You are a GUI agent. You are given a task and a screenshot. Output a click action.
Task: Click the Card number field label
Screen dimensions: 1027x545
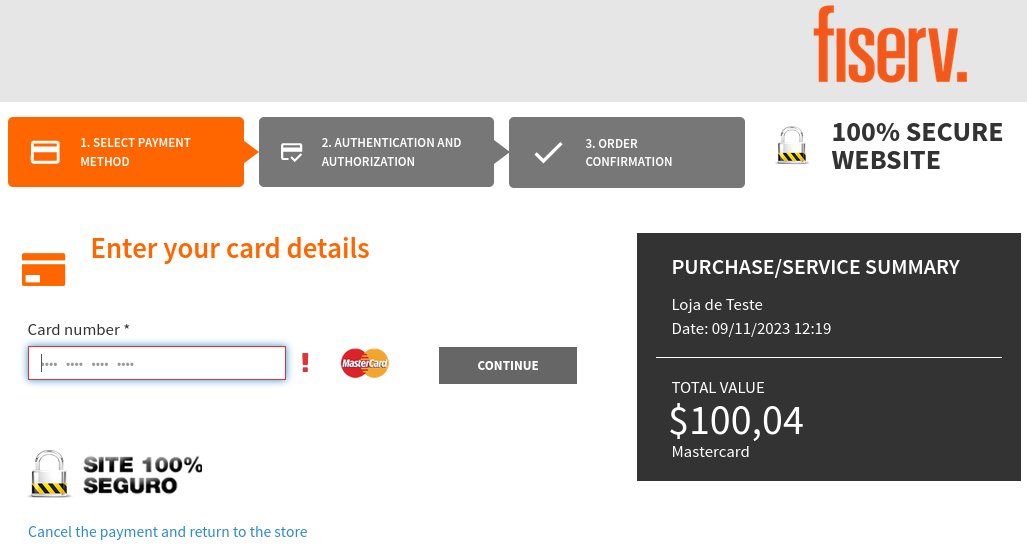click(x=79, y=329)
